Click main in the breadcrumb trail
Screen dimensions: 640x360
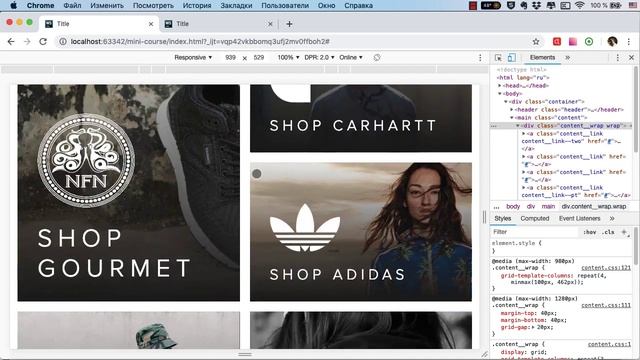pyautogui.click(x=548, y=207)
